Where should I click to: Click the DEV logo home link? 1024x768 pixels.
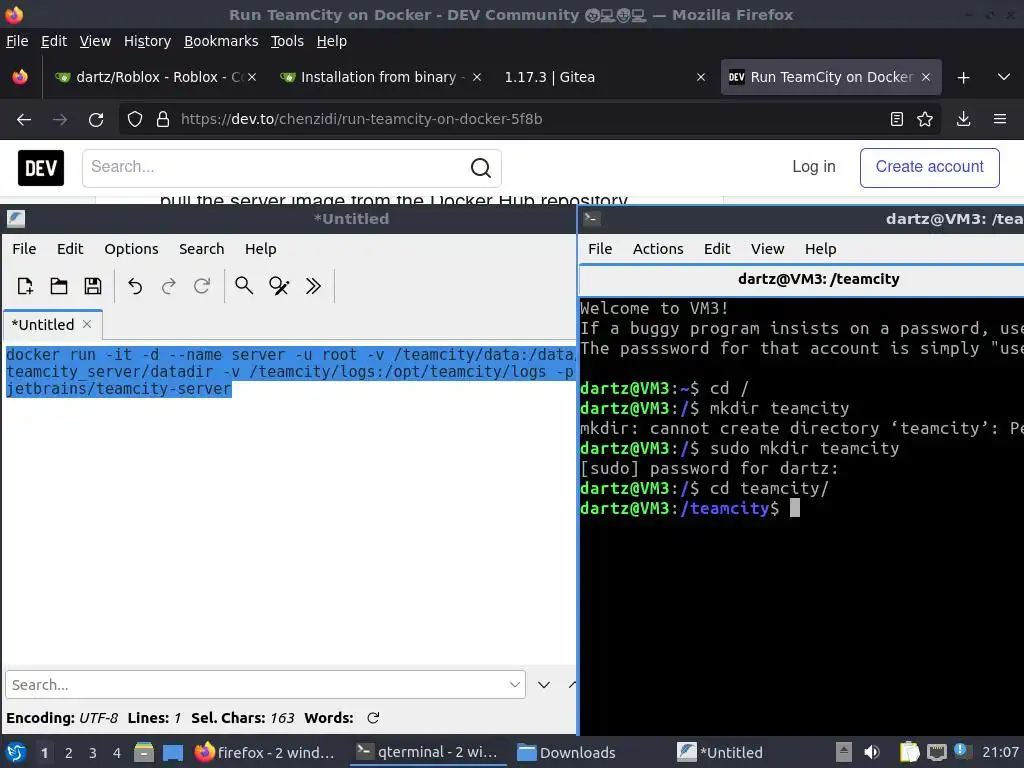[x=41, y=168]
